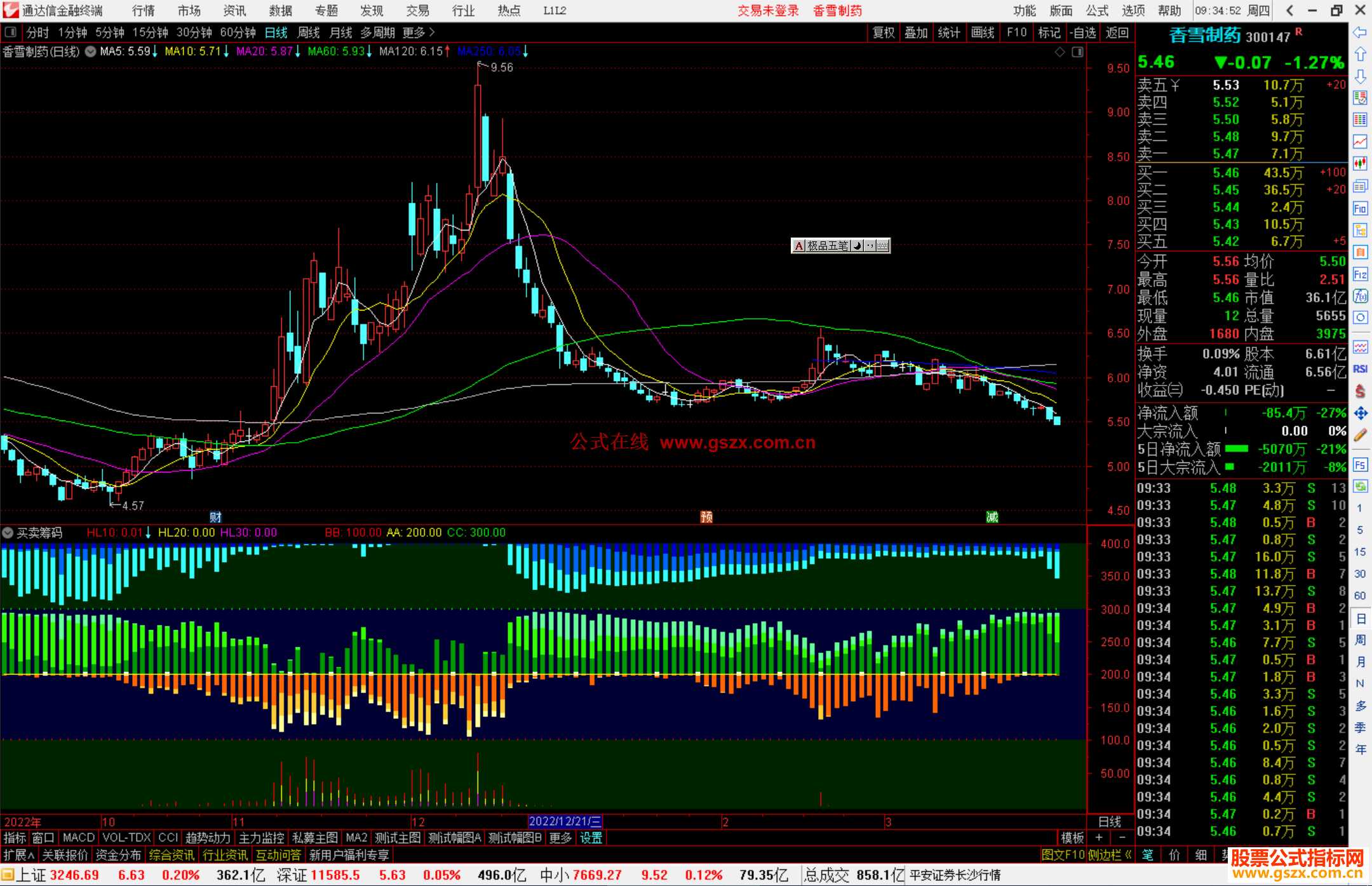Click the four-way move arrows icon
Image resolution: width=1372 pixels, height=886 pixels.
click(1360, 413)
